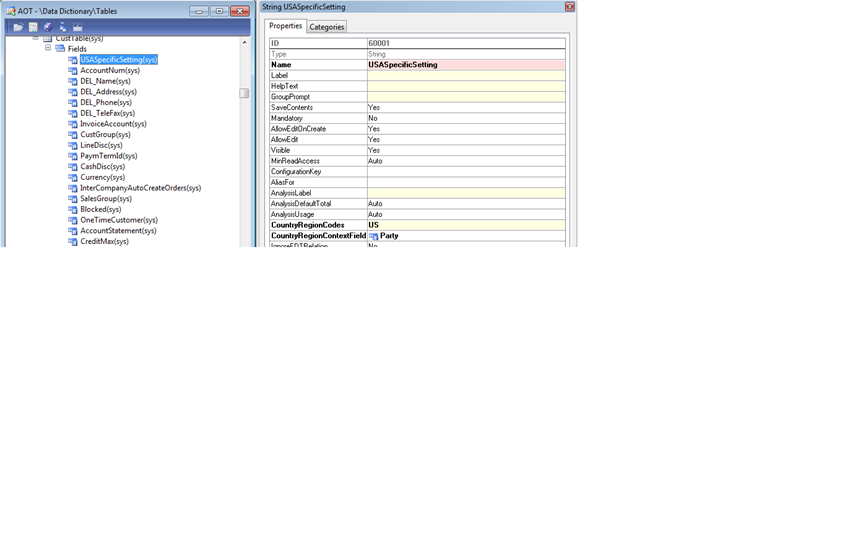Click the field icon beside Currency(sys)
This screenshot has width=864, height=540.
(73, 177)
